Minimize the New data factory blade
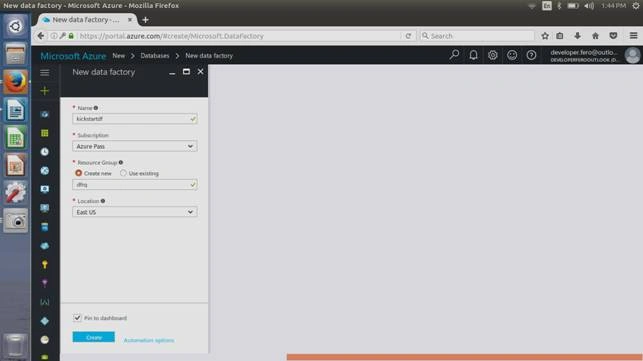The image size is (643, 361). (172, 72)
